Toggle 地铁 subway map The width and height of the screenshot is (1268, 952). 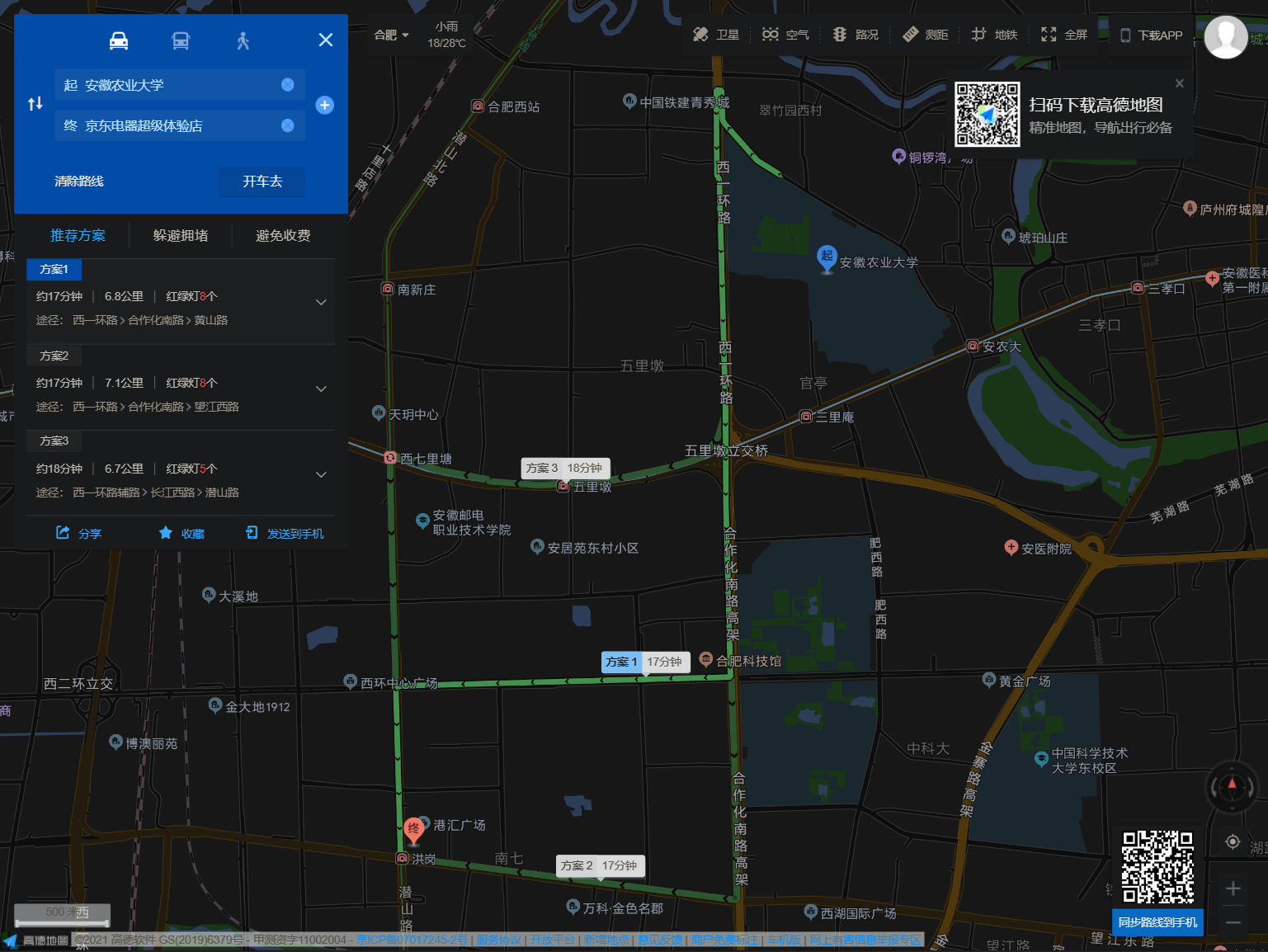(x=995, y=35)
